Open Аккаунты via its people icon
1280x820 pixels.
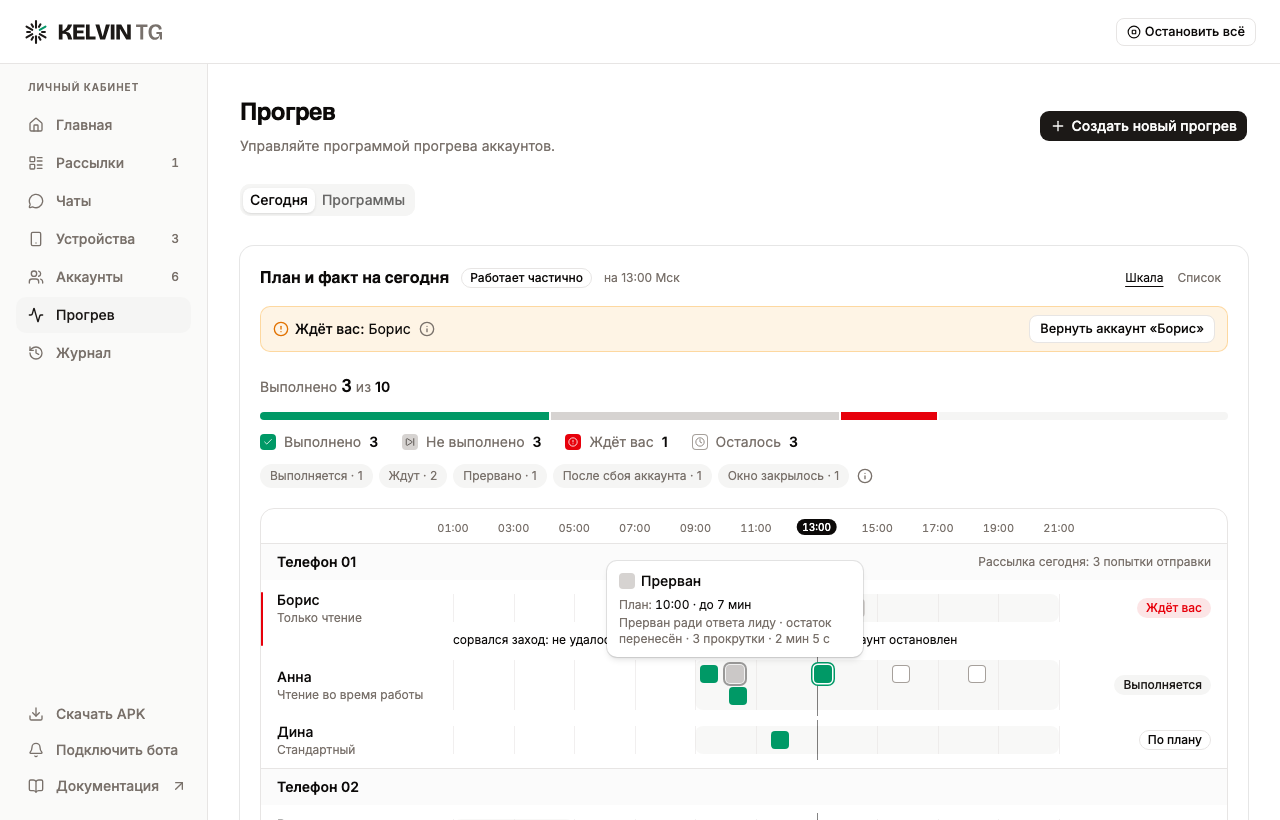tap(36, 277)
